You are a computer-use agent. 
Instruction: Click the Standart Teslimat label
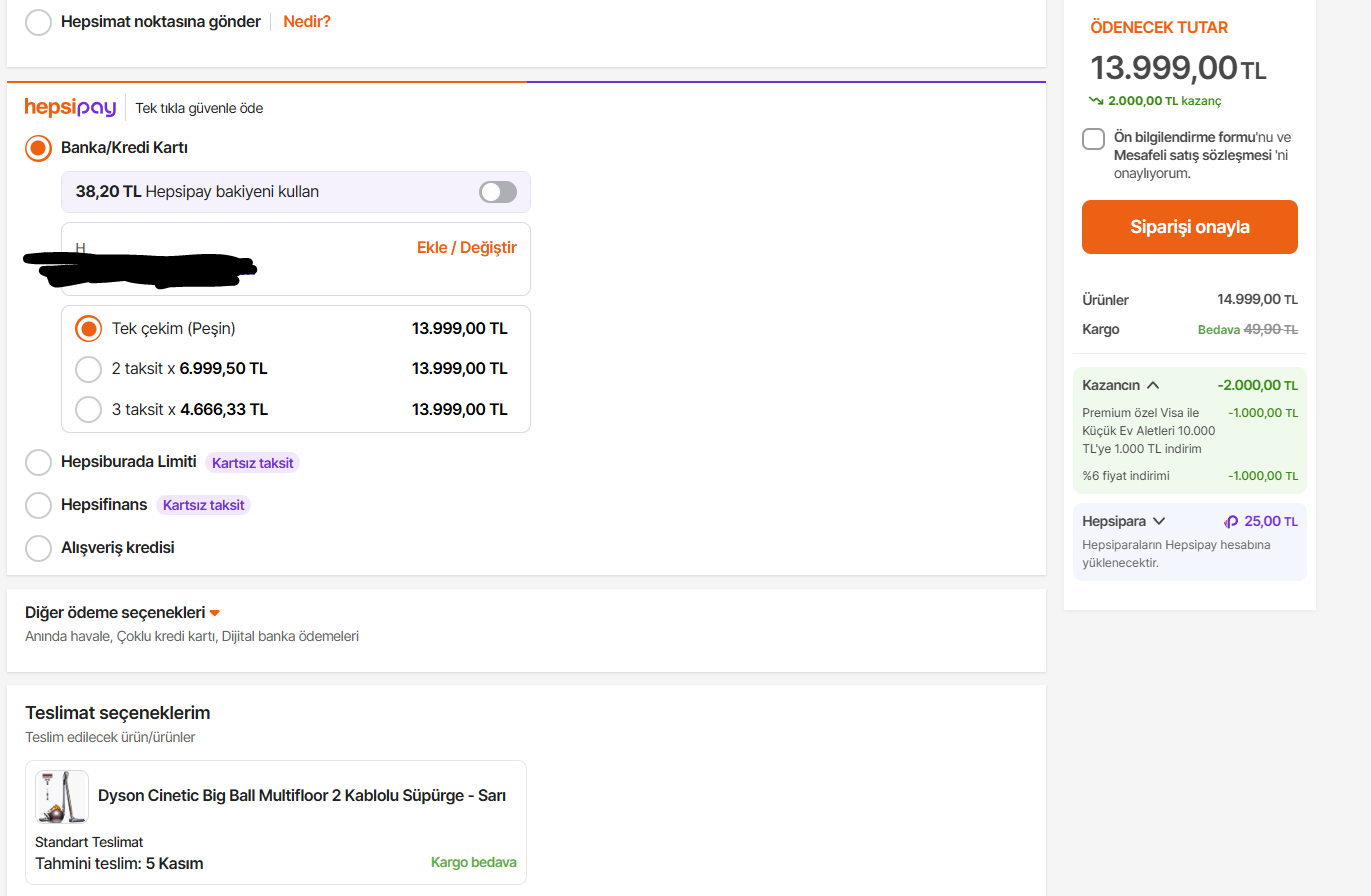coord(89,842)
